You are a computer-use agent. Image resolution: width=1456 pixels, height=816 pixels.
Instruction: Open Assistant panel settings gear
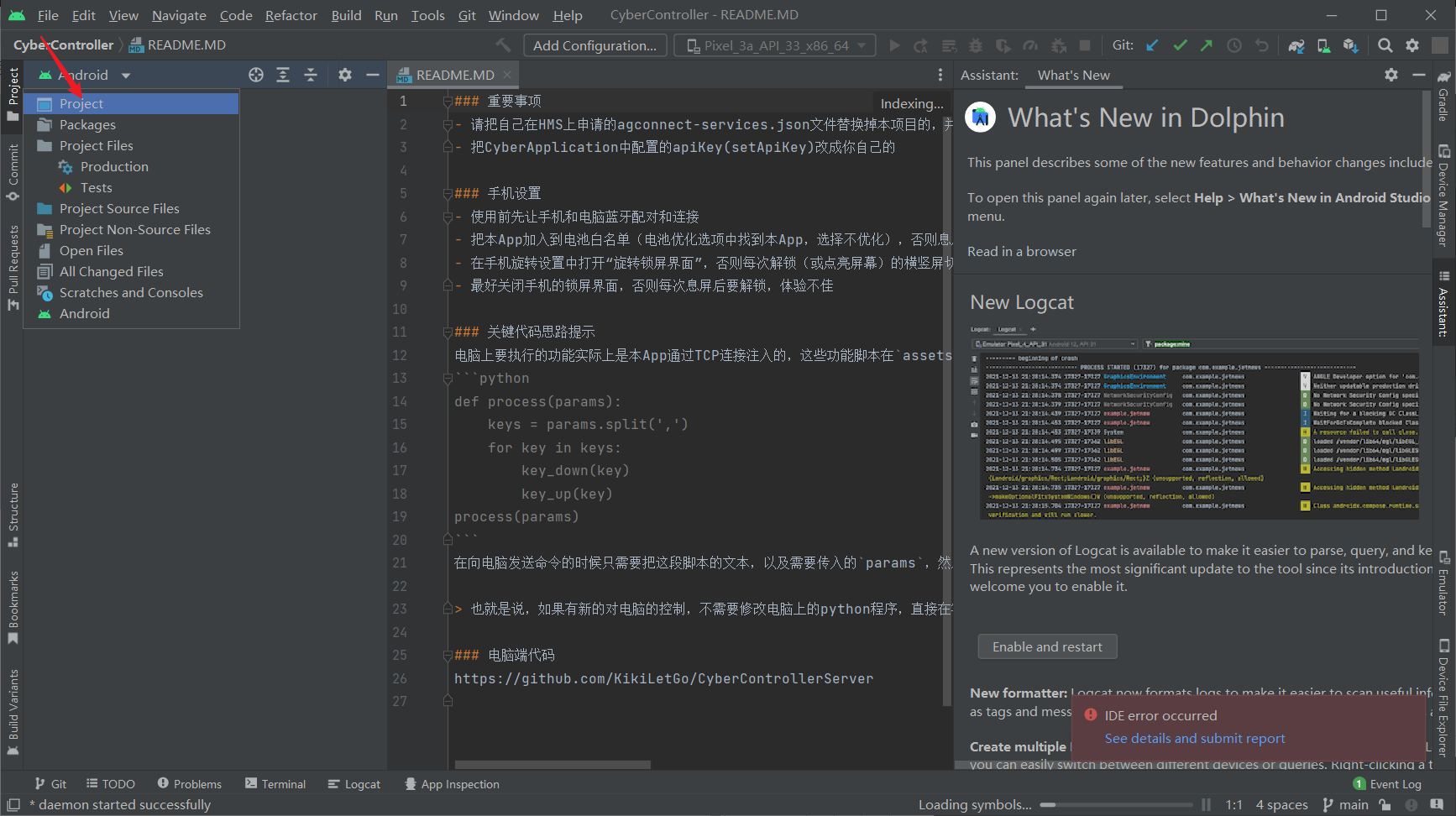pyautogui.click(x=1391, y=75)
